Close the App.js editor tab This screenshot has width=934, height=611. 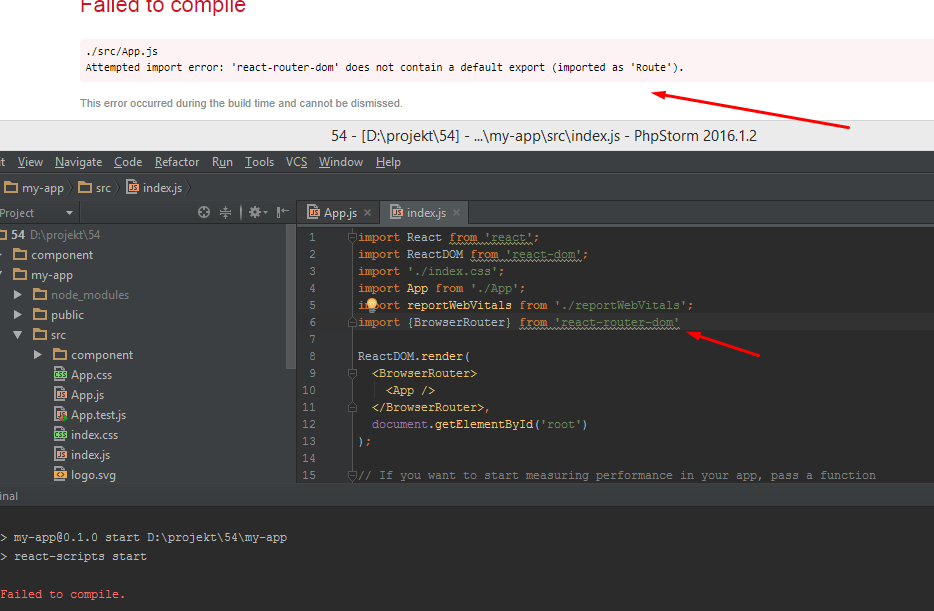coord(368,213)
